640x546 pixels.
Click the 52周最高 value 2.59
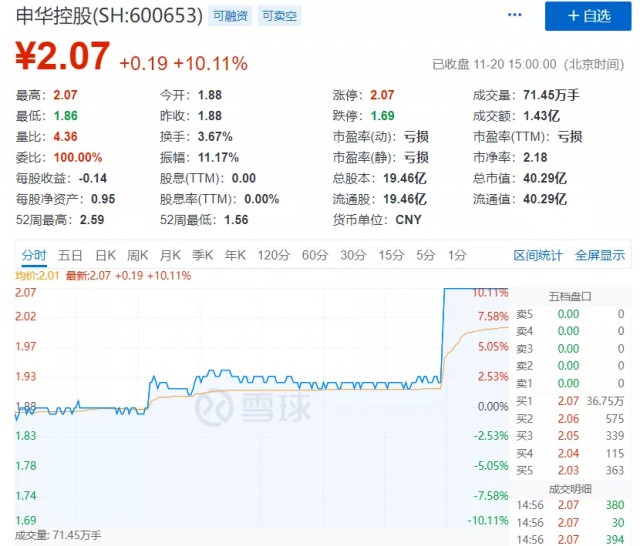pyautogui.click(x=92, y=220)
